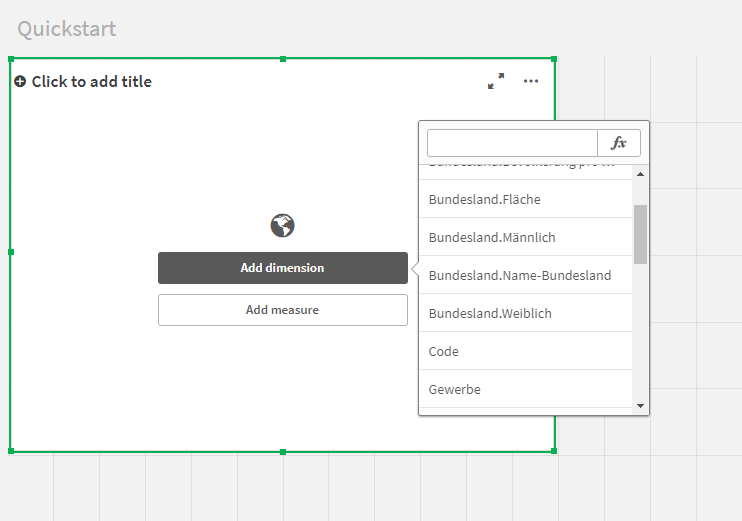Image resolution: width=742 pixels, height=521 pixels.
Task: Open the three-dot more options menu
Action: tap(531, 81)
